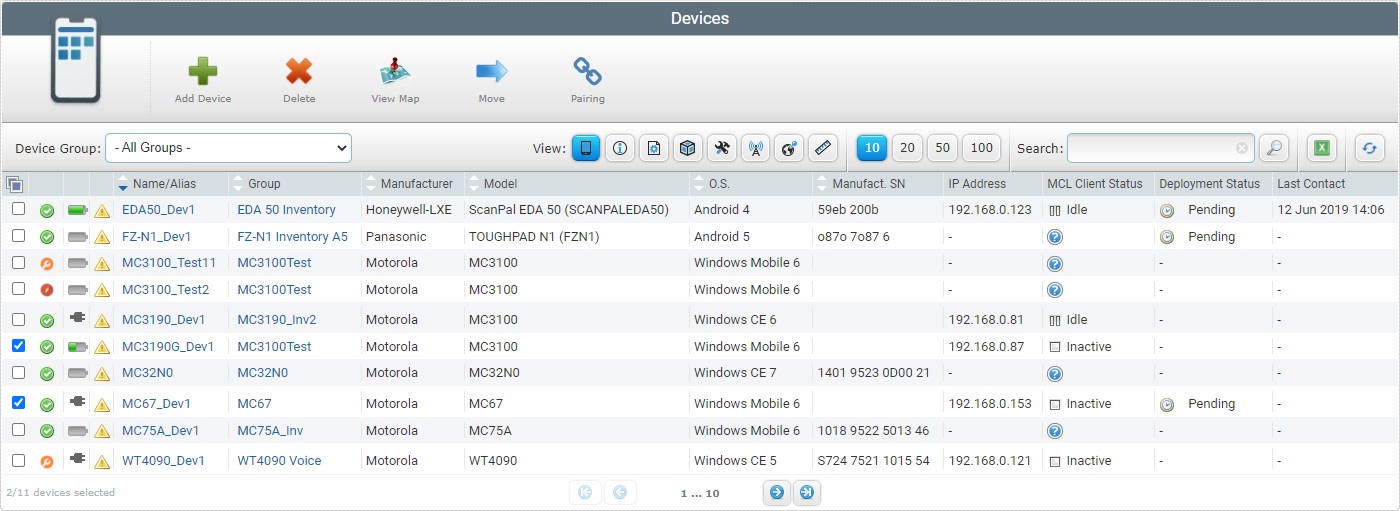Open the MC75A_Dev1 device link

pos(160,431)
